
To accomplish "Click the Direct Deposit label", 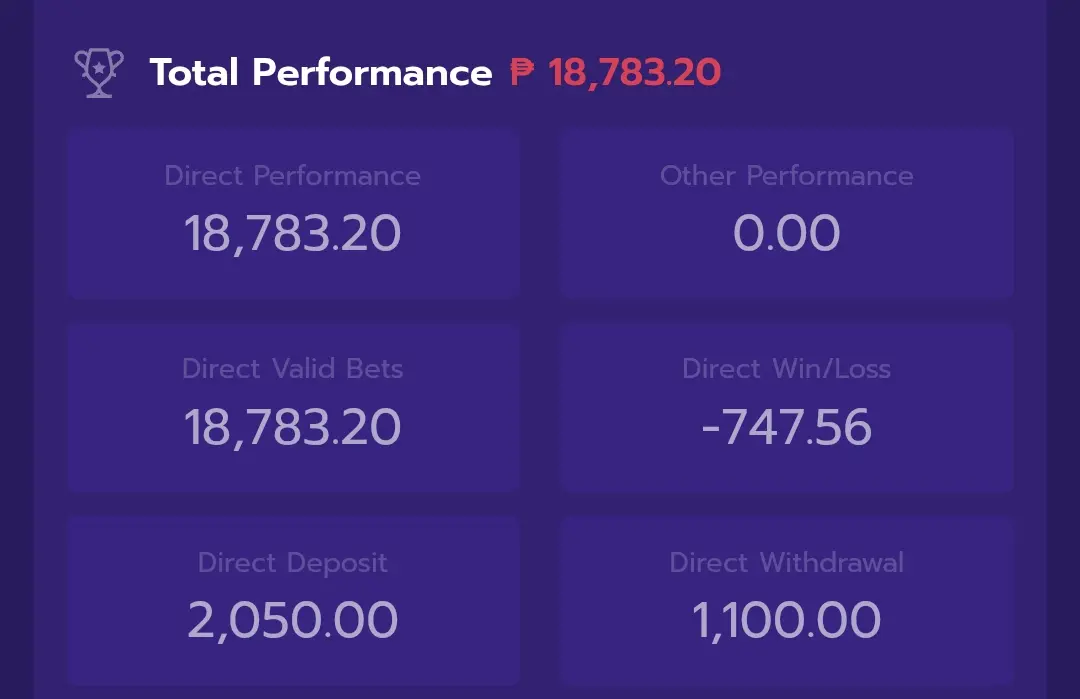I will click(x=293, y=563).
